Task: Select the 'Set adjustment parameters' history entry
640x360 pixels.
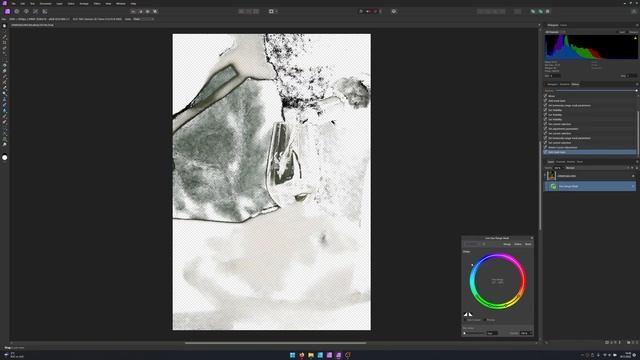Action: [590, 129]
